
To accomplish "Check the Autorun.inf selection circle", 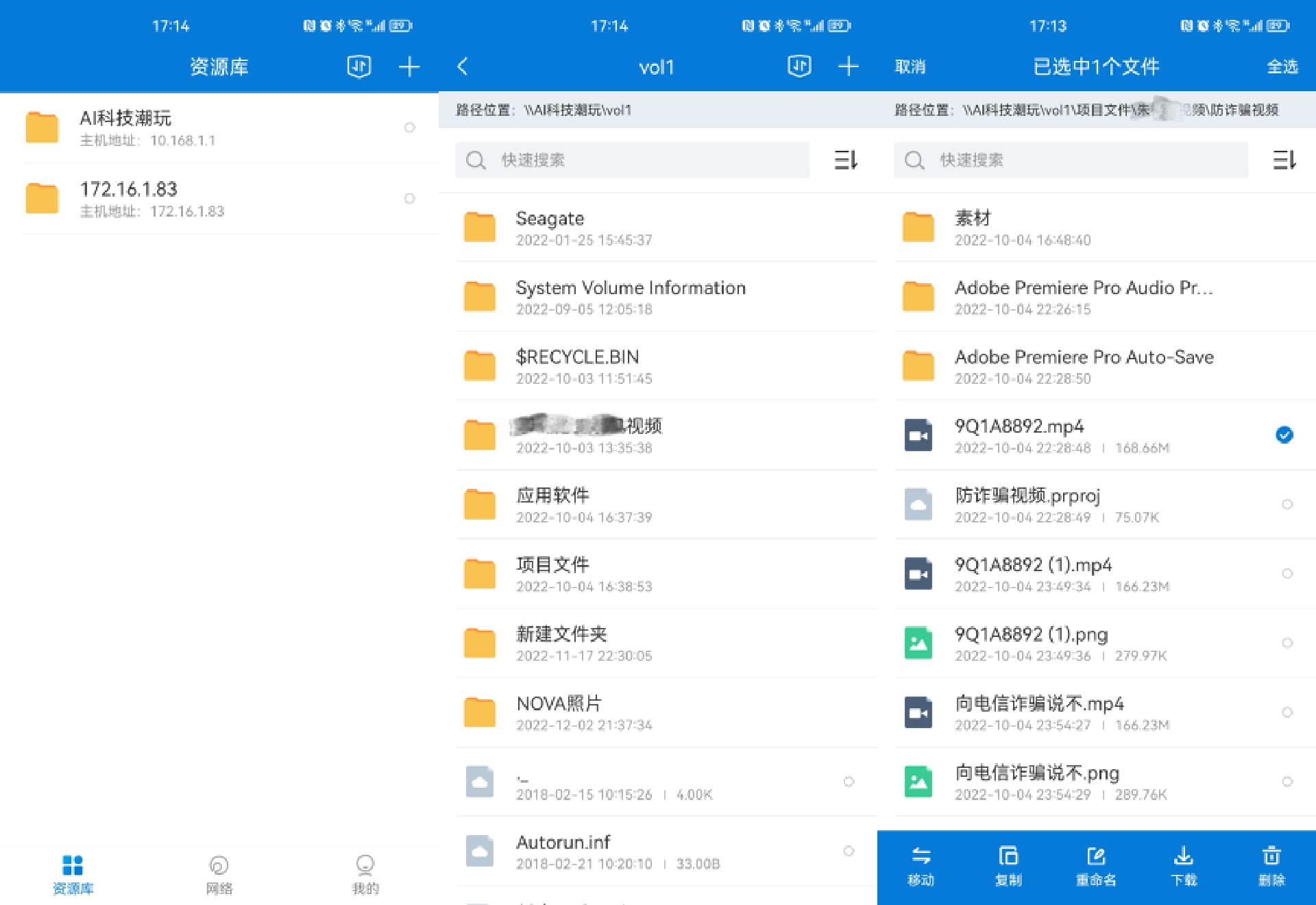I will pyautogui.click(x=849, y=851).
